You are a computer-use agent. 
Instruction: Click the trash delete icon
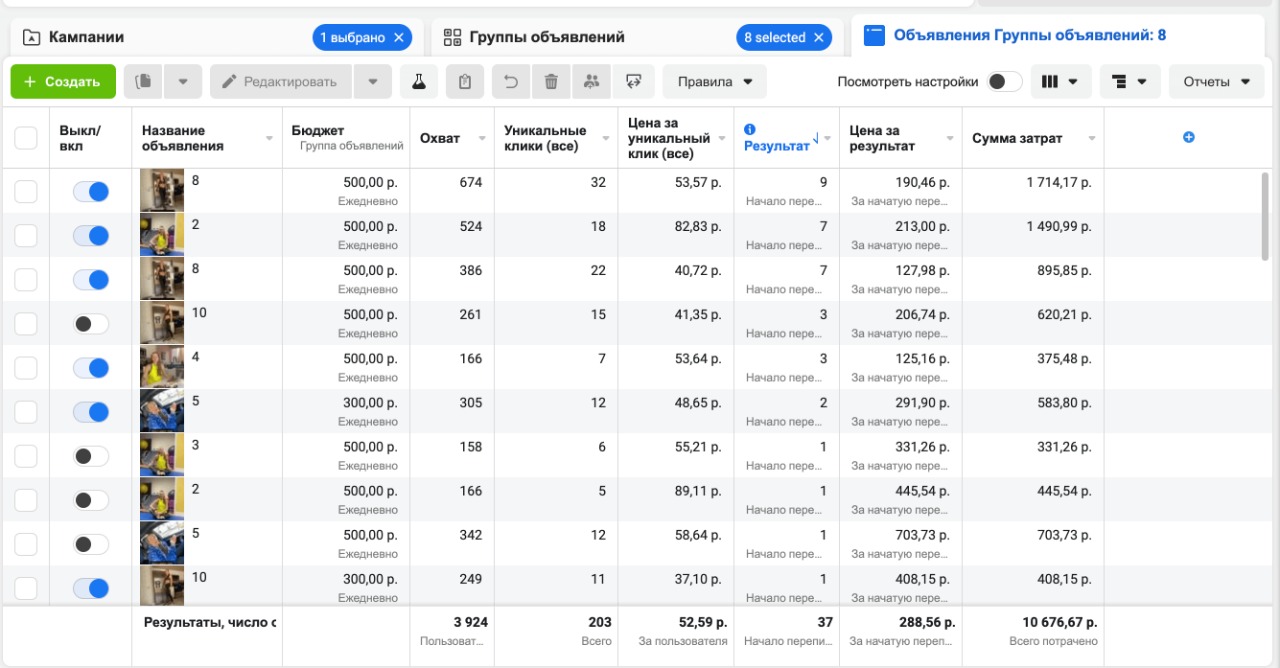point(551,82)
